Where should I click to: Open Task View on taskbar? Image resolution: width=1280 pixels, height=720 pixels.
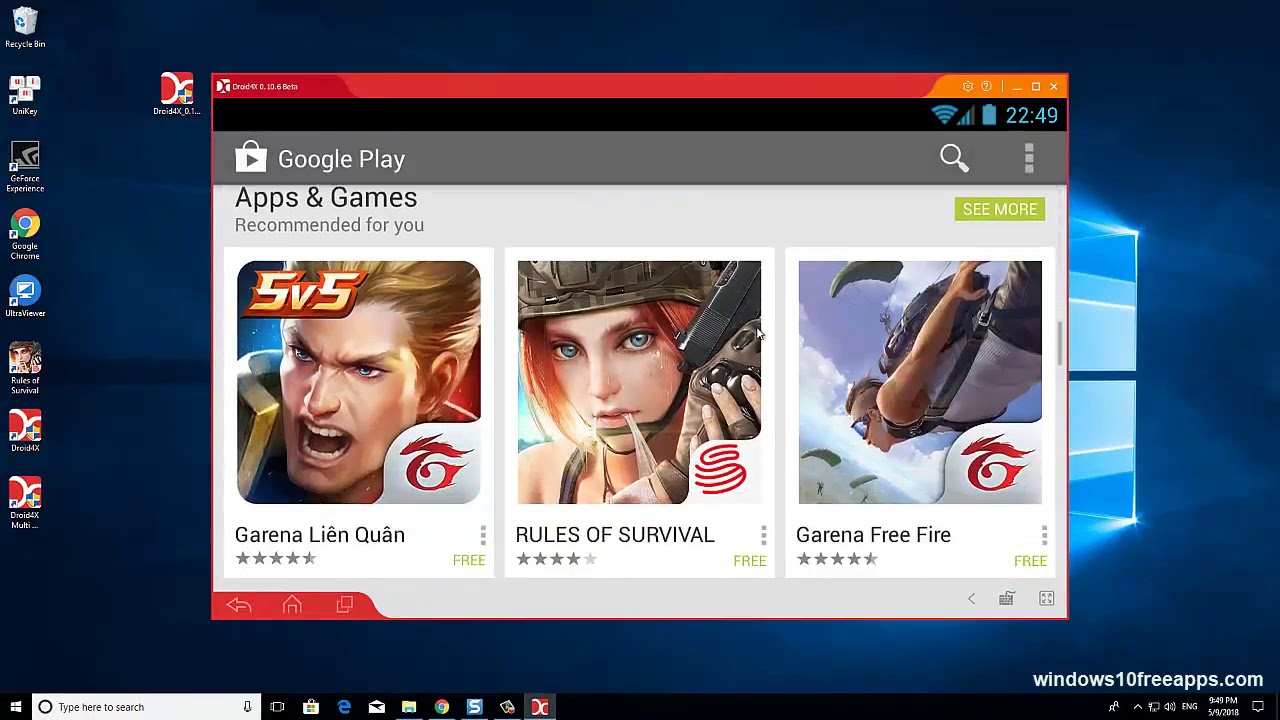[277, 707]
